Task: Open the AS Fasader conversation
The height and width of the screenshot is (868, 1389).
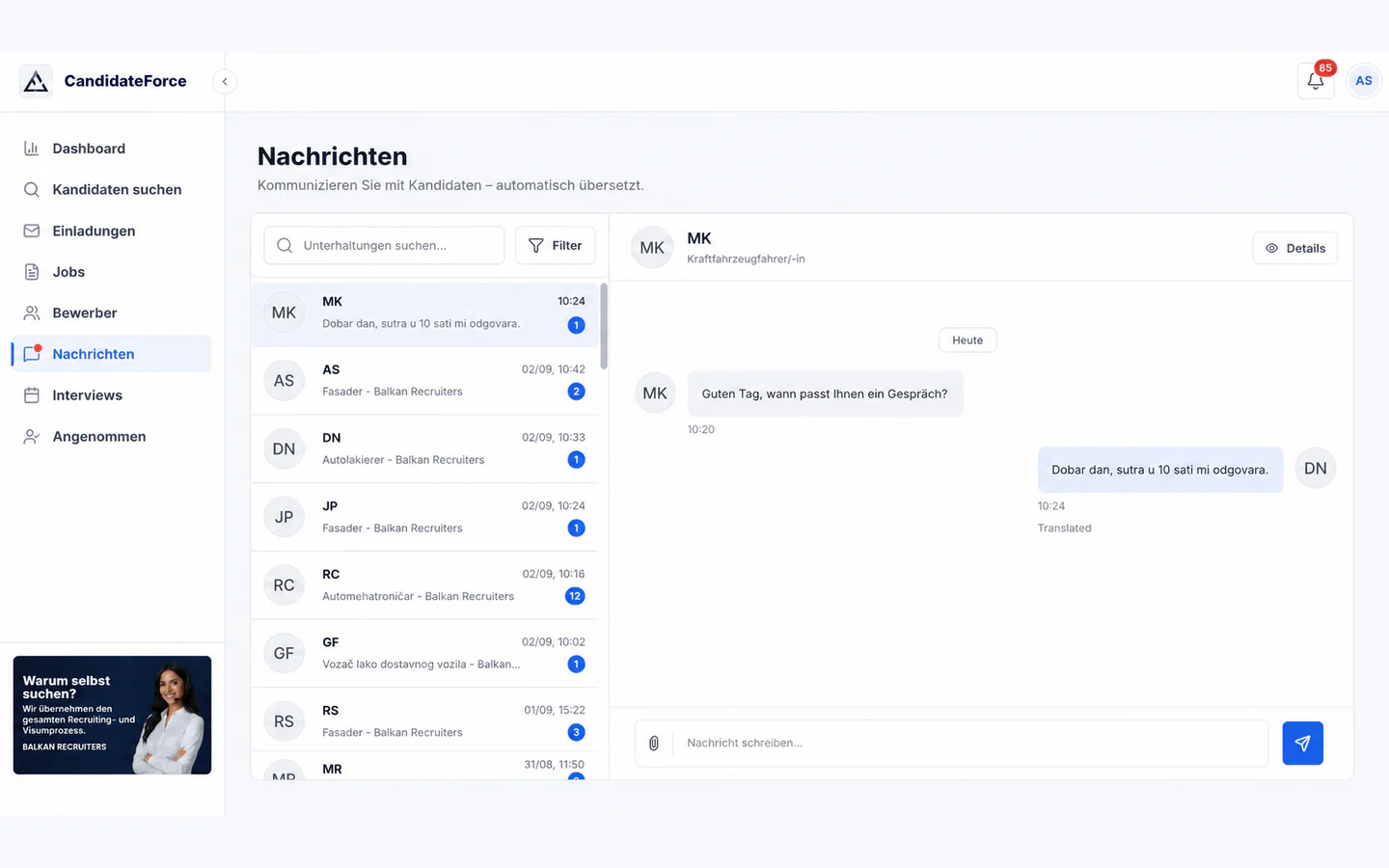Action: (424, 381)
